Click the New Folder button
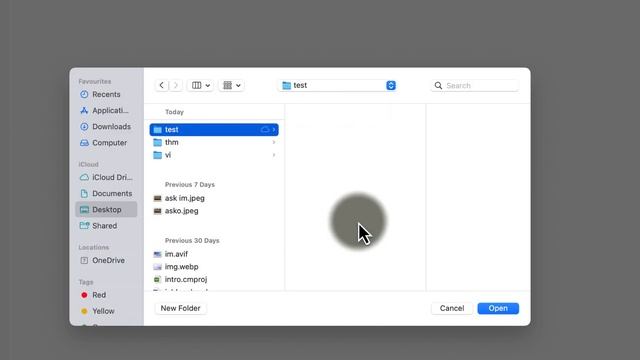This screenshot has width=640, height=360. 180,308
